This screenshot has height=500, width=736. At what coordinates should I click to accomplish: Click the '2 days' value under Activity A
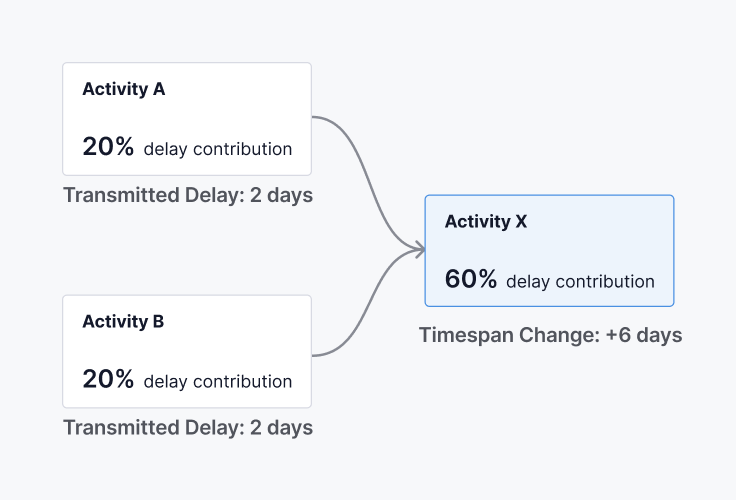(281, 195)
